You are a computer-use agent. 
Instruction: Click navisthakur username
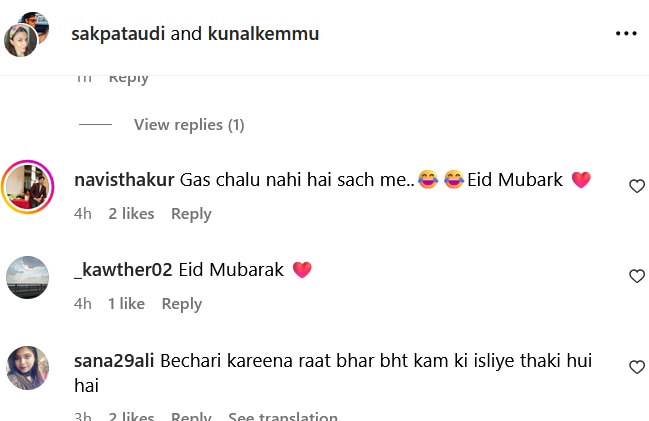[125, 181]
